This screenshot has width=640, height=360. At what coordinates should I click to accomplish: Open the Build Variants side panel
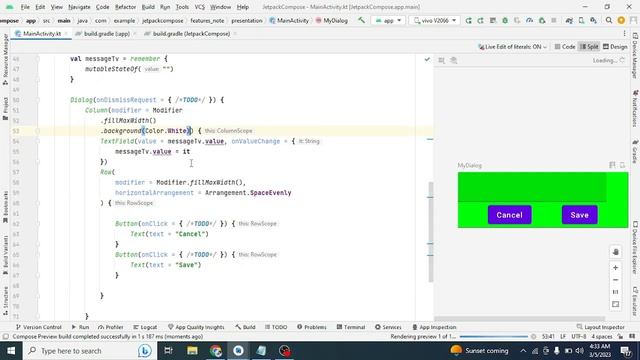pos(5,255)
